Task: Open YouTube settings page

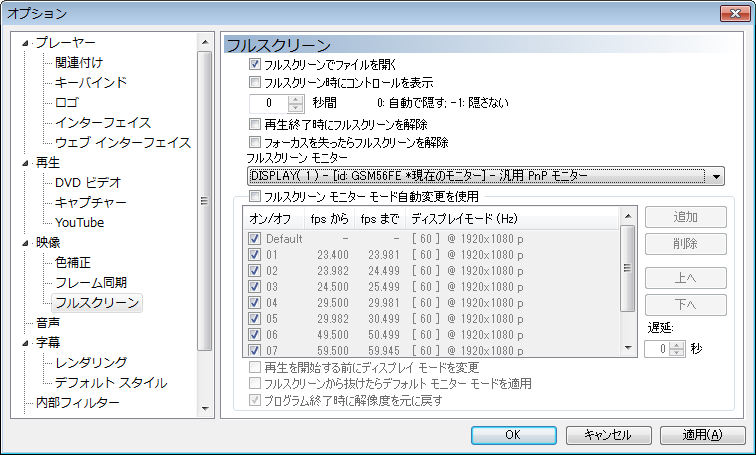Action: (x=80, y=223)
